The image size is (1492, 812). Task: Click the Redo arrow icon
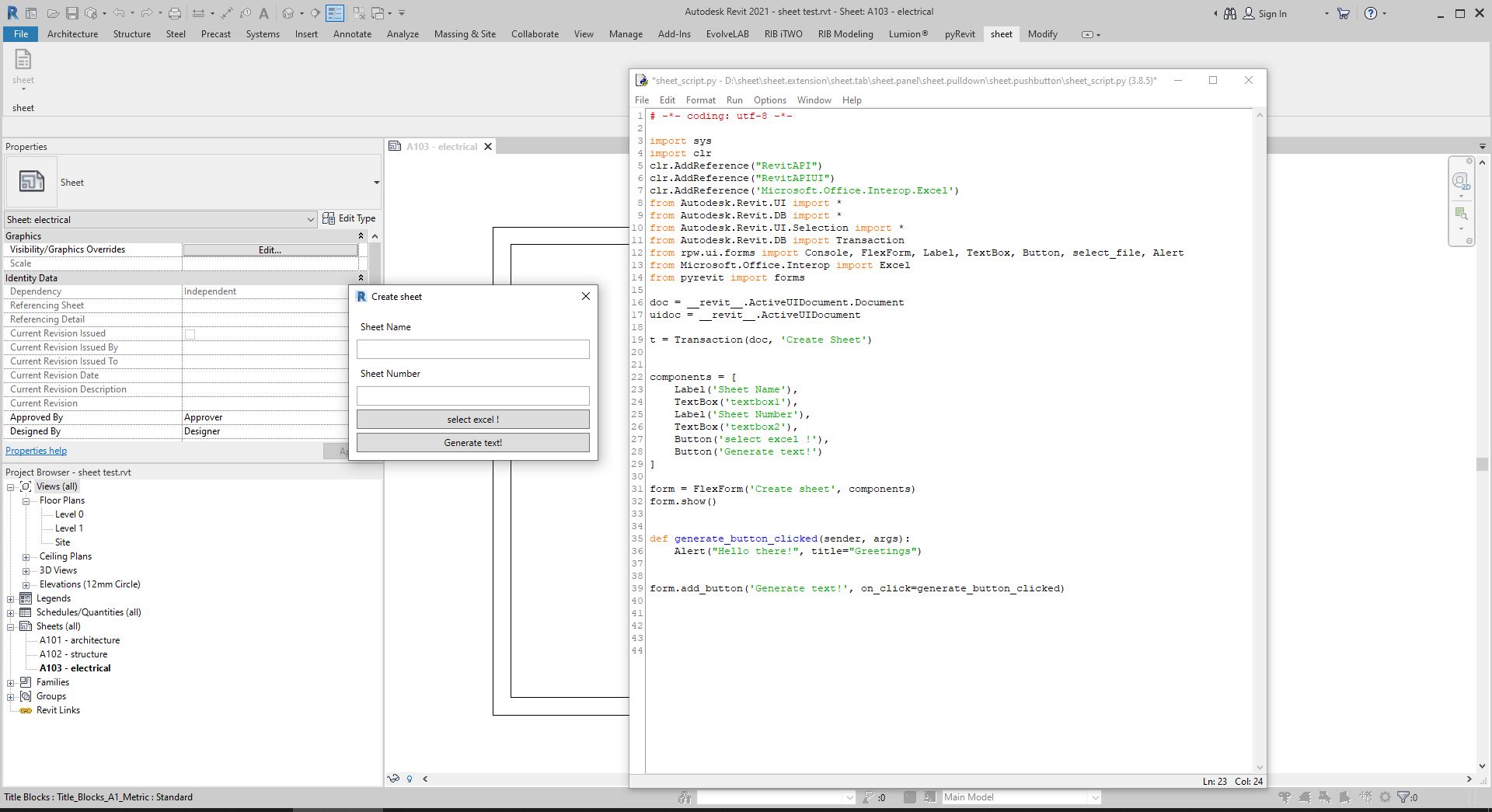(146, 13)
